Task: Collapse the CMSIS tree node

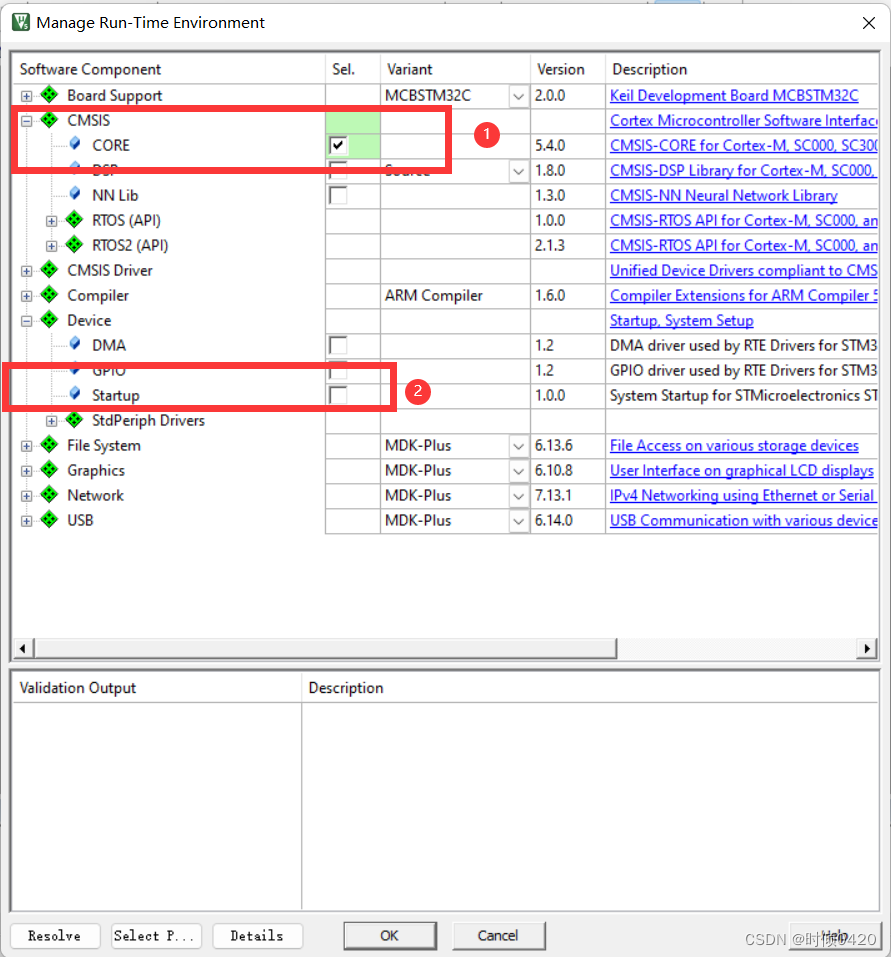Action: point(26,121)
